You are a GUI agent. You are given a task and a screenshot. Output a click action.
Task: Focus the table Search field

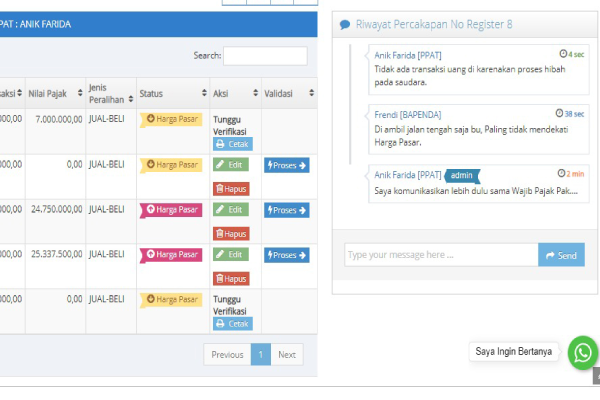point(265,56)
